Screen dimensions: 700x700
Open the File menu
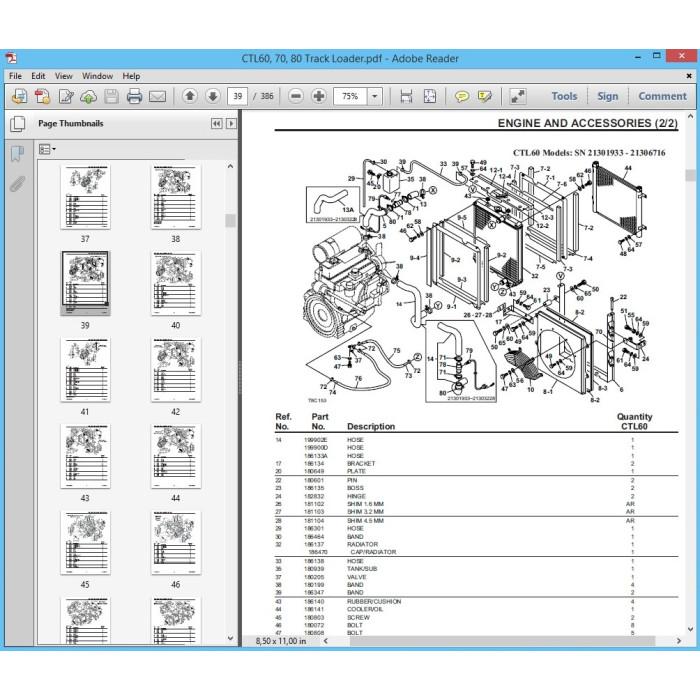tap(15, 76)
